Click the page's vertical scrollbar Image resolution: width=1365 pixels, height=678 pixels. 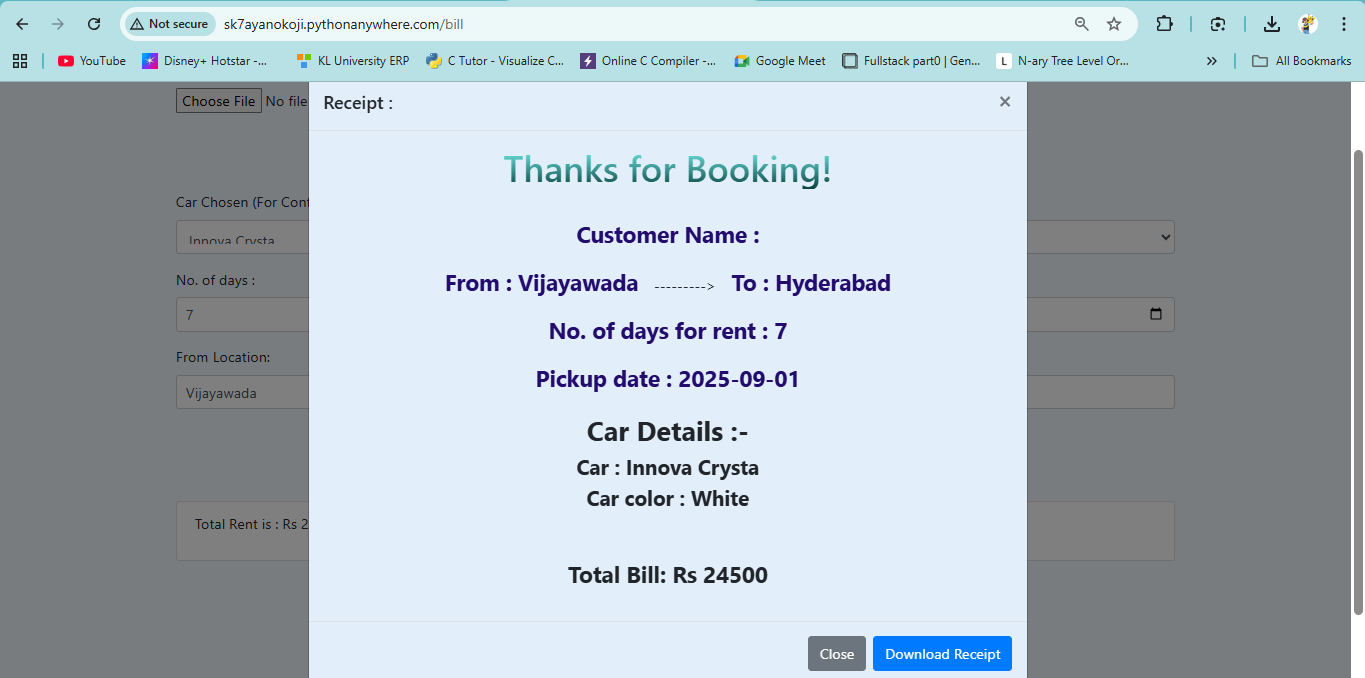click(1357, 380)
